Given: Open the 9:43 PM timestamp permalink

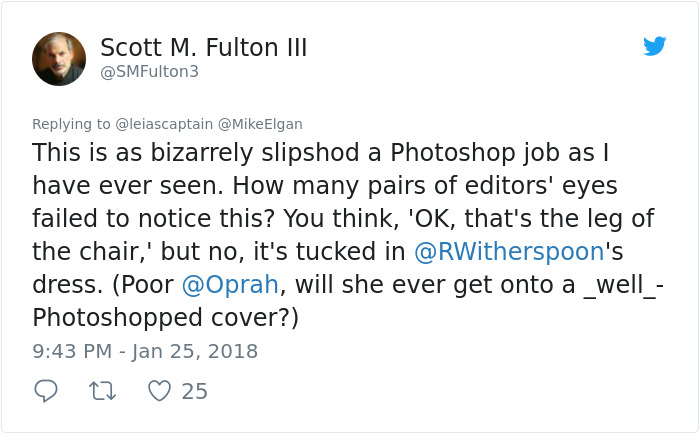Looking at the screenshot, I should [x=72, y=351].
